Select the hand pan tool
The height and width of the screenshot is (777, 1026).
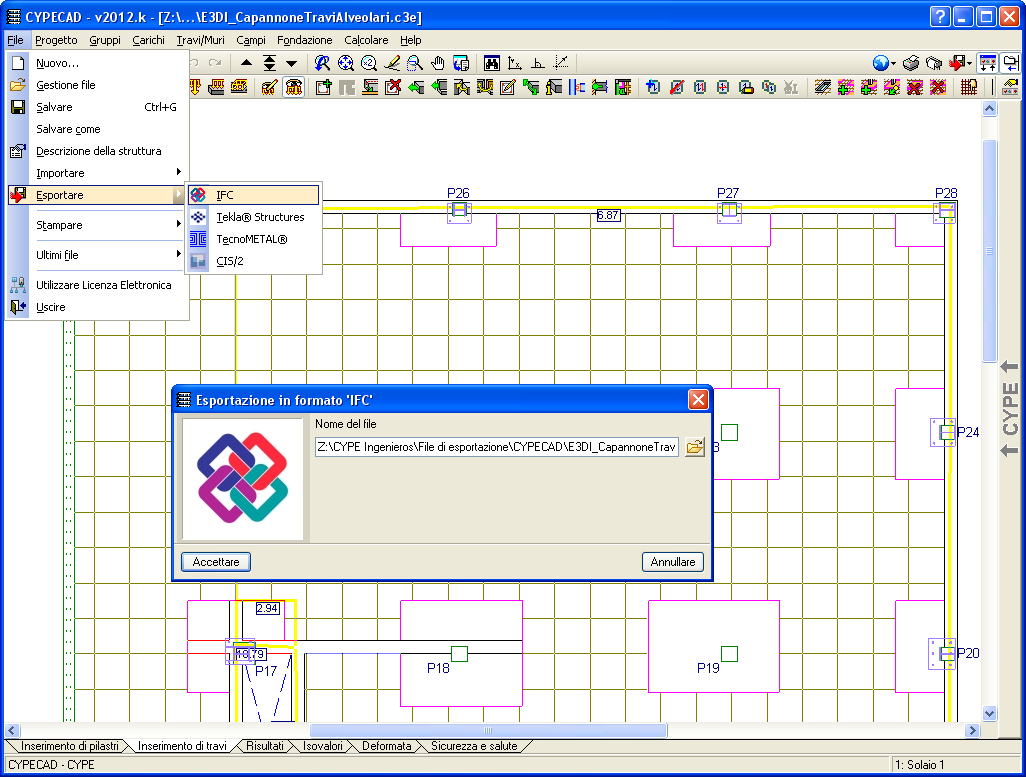[438, 63]
